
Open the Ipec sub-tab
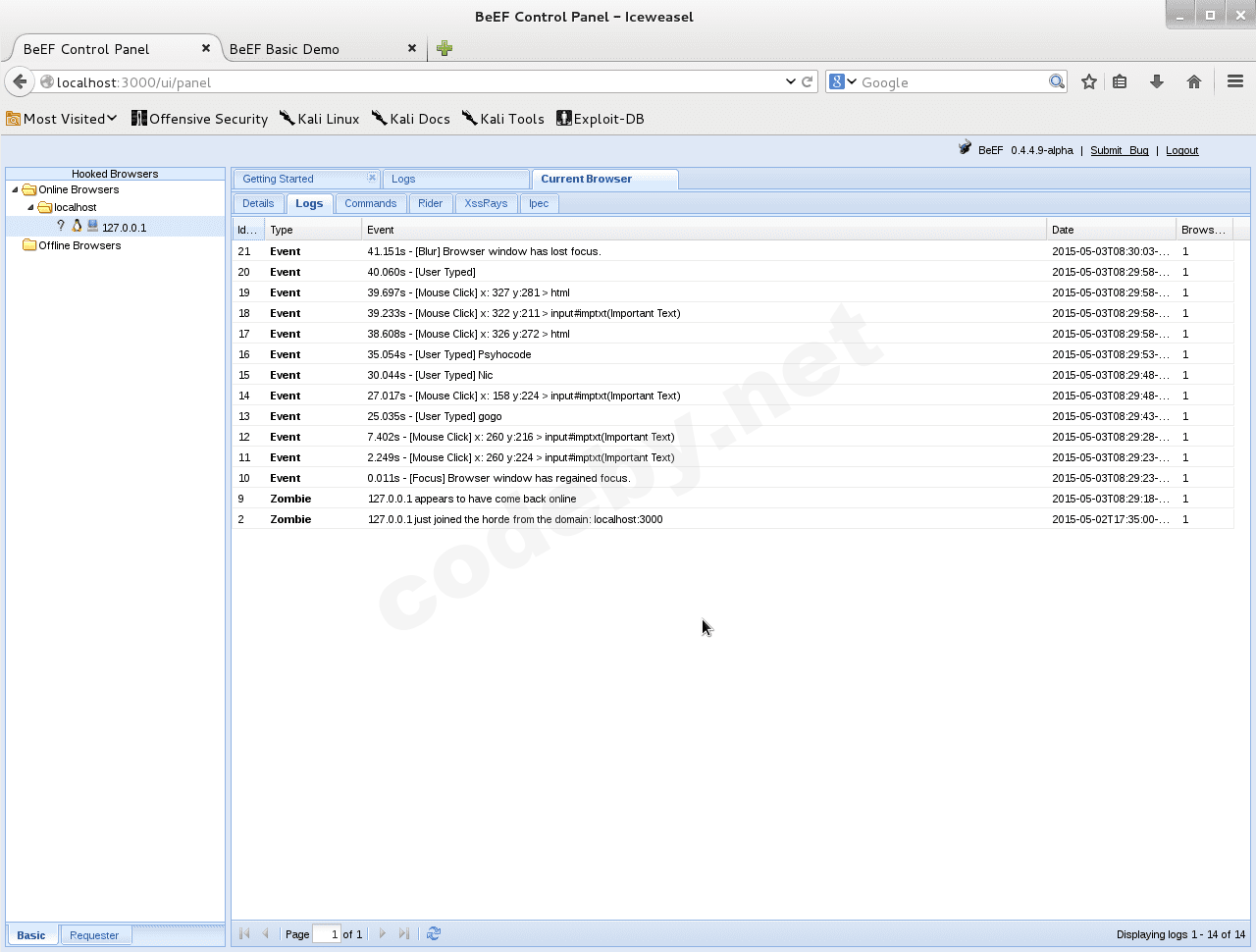point(539,203)
